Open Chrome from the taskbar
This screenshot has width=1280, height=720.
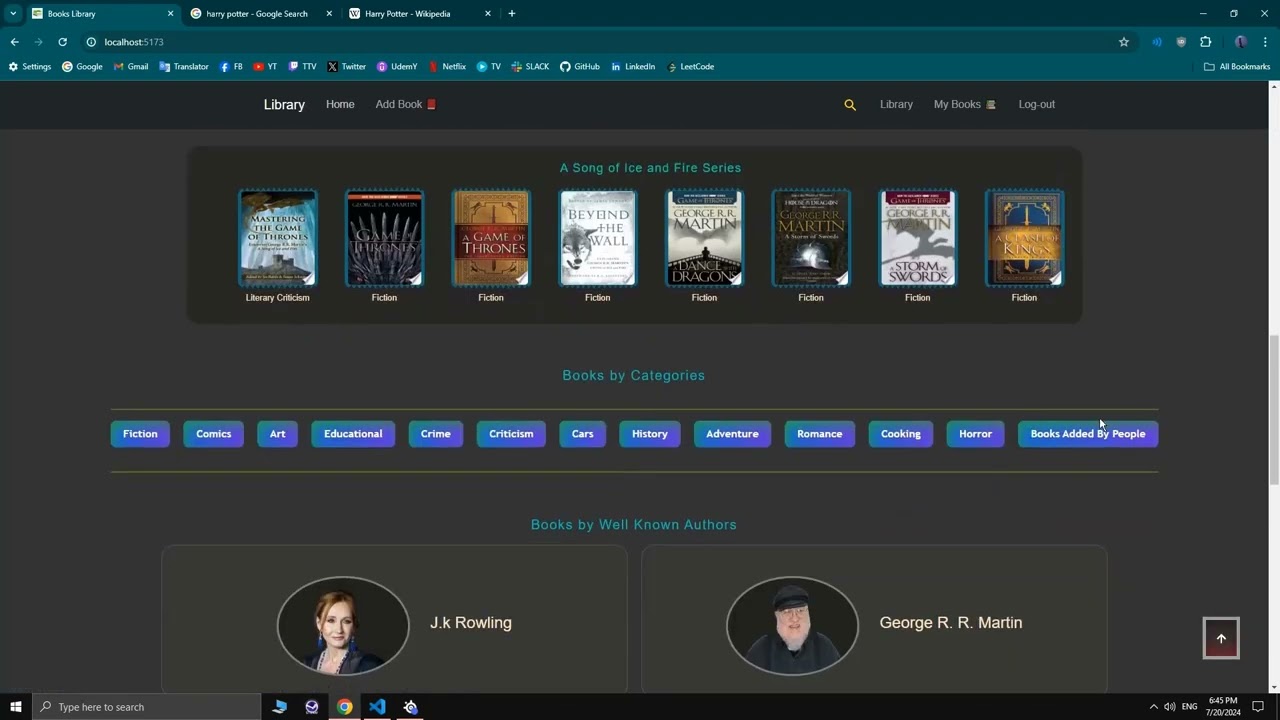[344, 707]
